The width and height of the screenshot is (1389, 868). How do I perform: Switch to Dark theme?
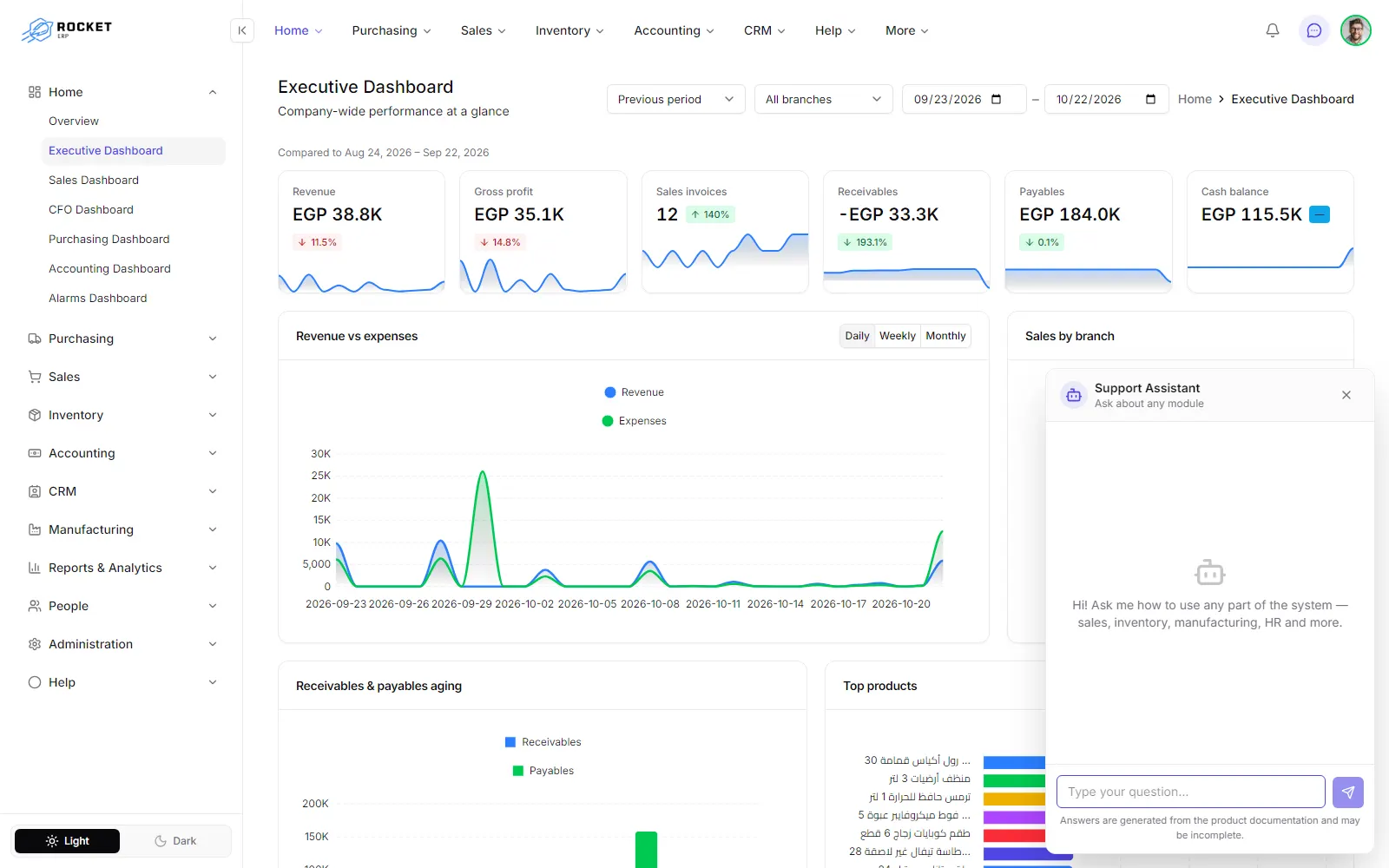tap(175, 841)
